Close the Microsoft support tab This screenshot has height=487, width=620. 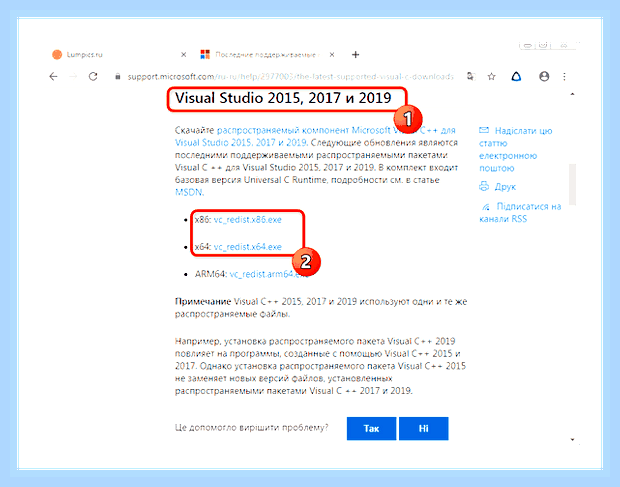[x=332, y=55]
